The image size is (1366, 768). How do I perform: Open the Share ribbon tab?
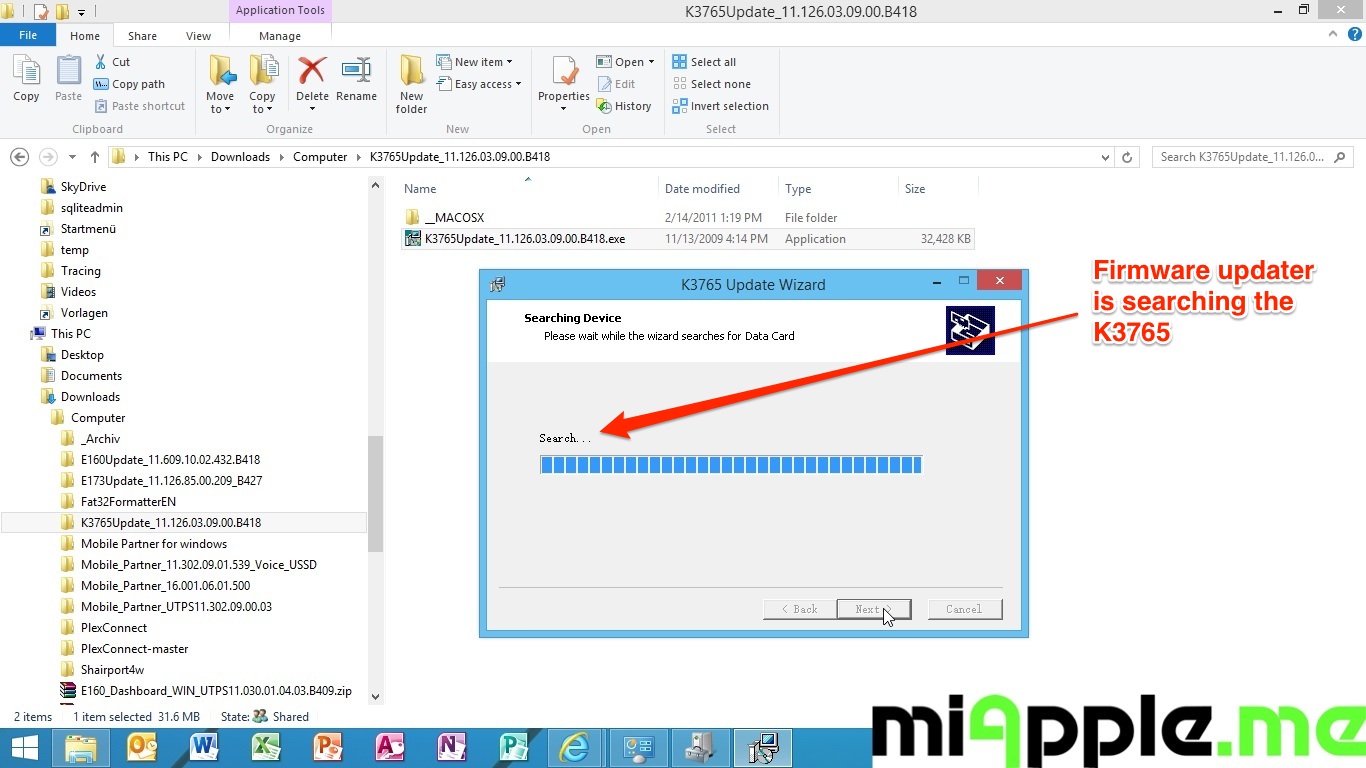142,36
